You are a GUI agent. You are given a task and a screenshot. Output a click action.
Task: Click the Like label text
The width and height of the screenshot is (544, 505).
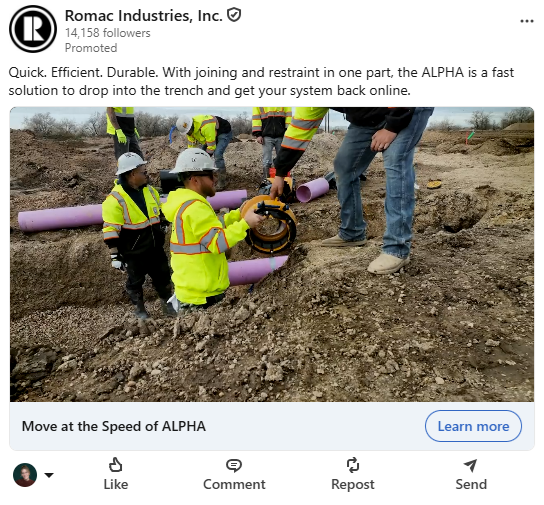coord(116,484)
